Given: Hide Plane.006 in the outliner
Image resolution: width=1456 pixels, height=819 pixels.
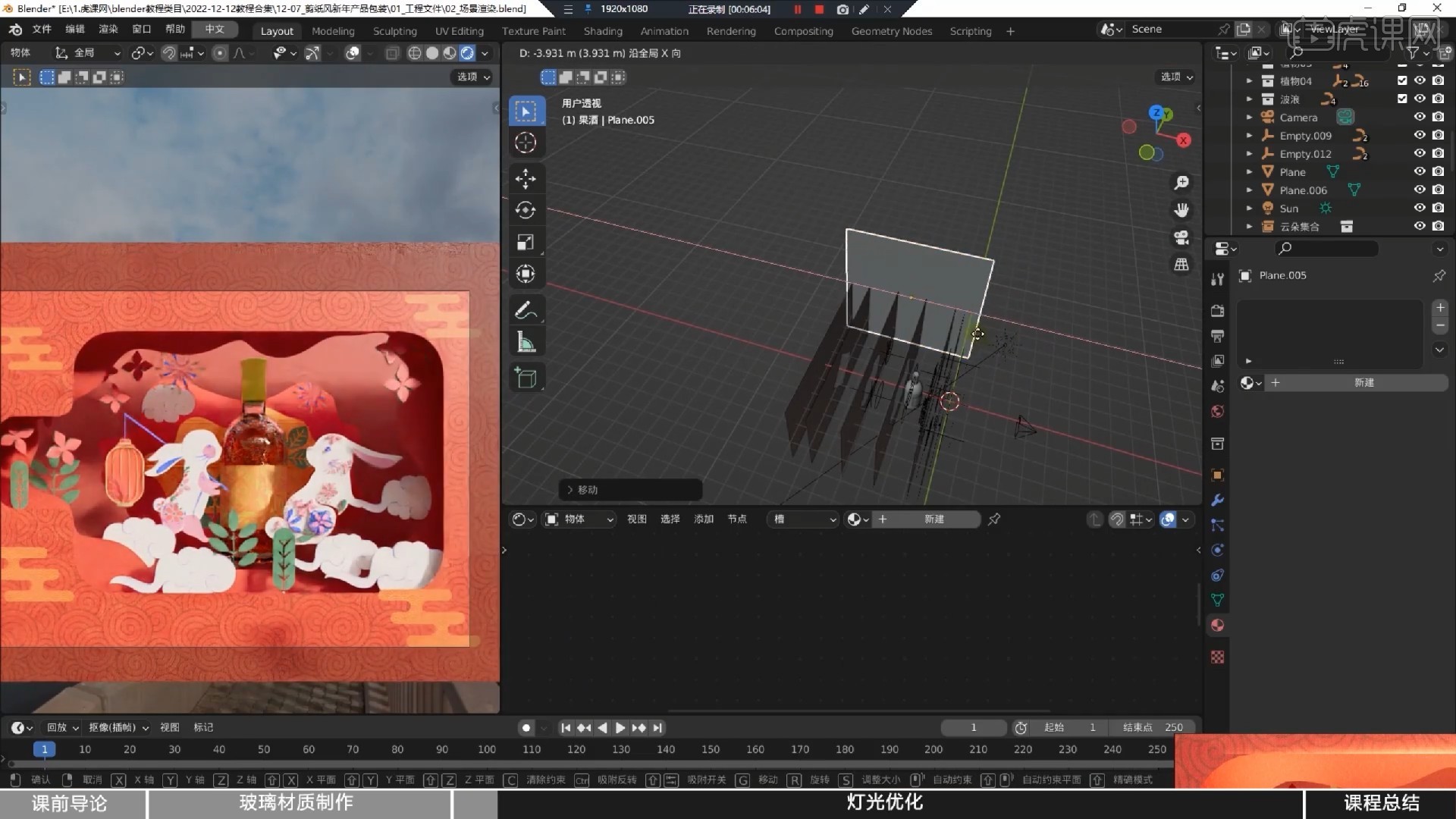Looking at the screenshot, I should pos(1420,190).
